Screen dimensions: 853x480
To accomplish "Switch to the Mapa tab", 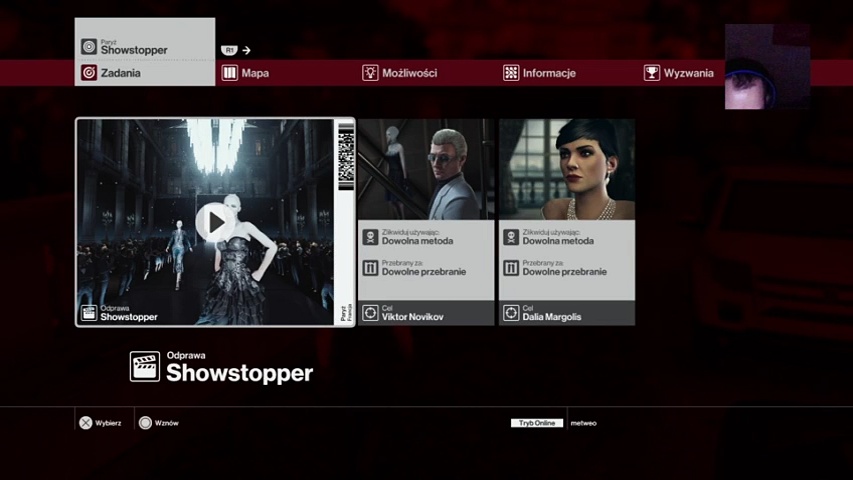I will (254, 73).
